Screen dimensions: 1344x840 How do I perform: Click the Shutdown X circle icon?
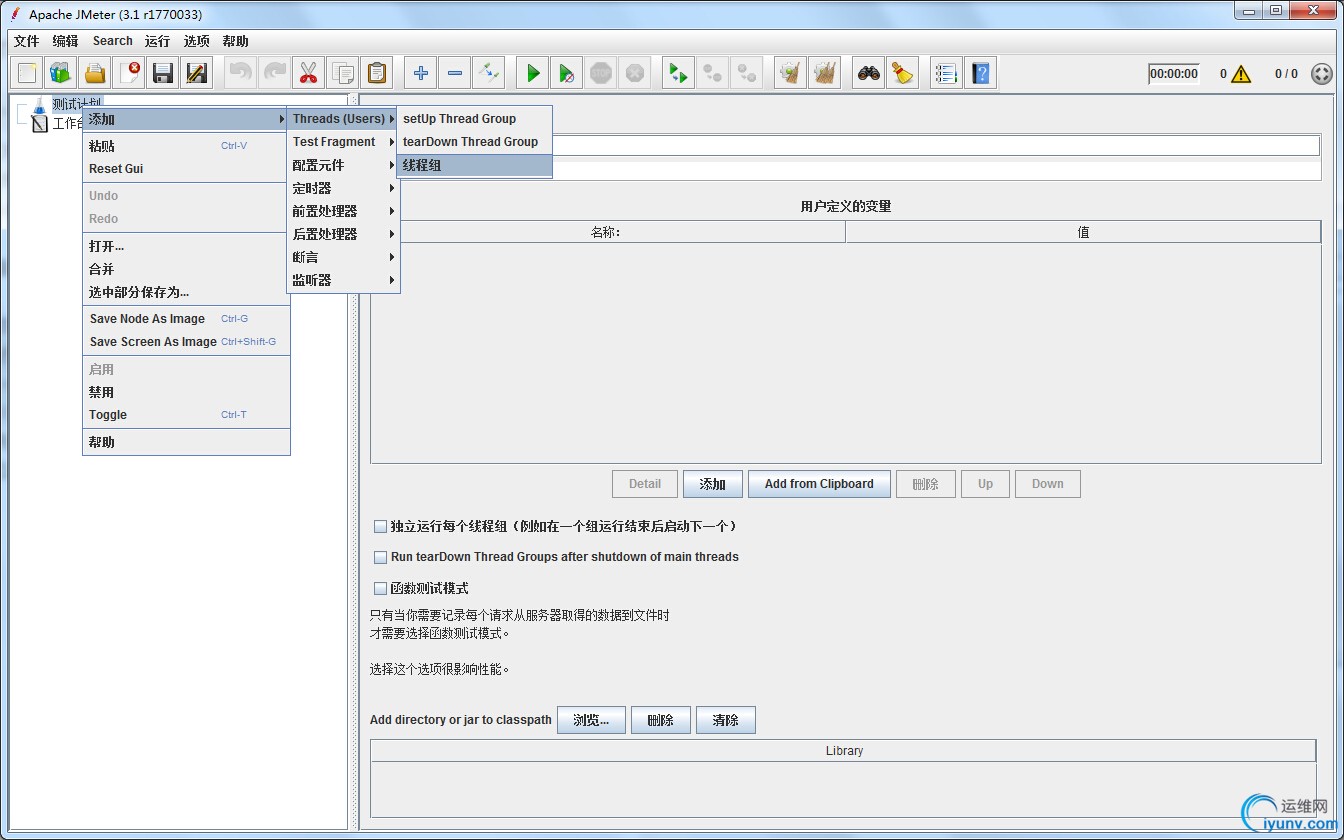coord(635,73)
